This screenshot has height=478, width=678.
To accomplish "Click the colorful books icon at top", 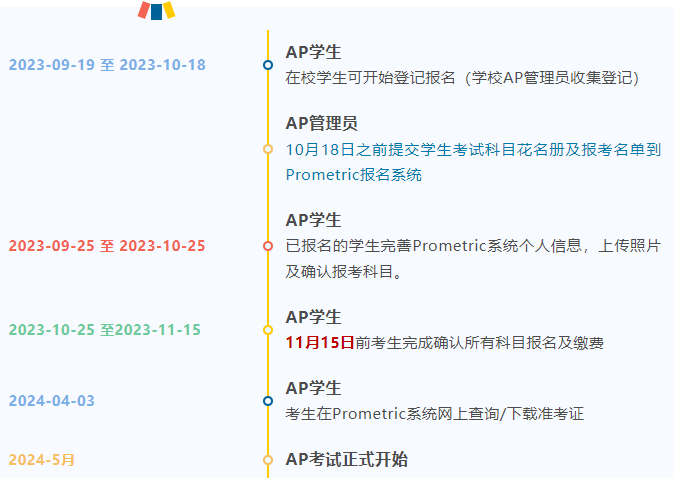I will click(x=157, y=10).
